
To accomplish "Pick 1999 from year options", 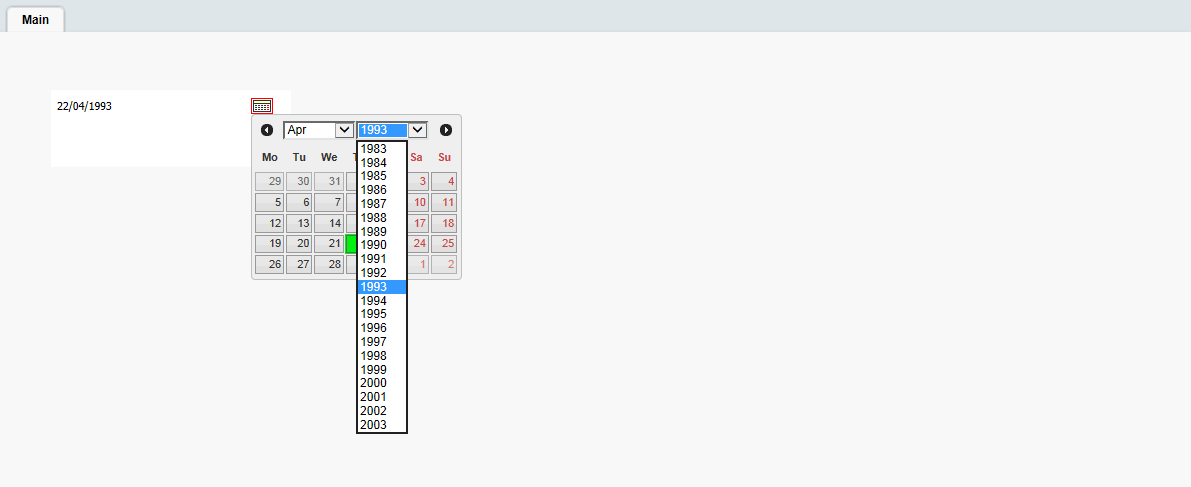I will 382,369.
